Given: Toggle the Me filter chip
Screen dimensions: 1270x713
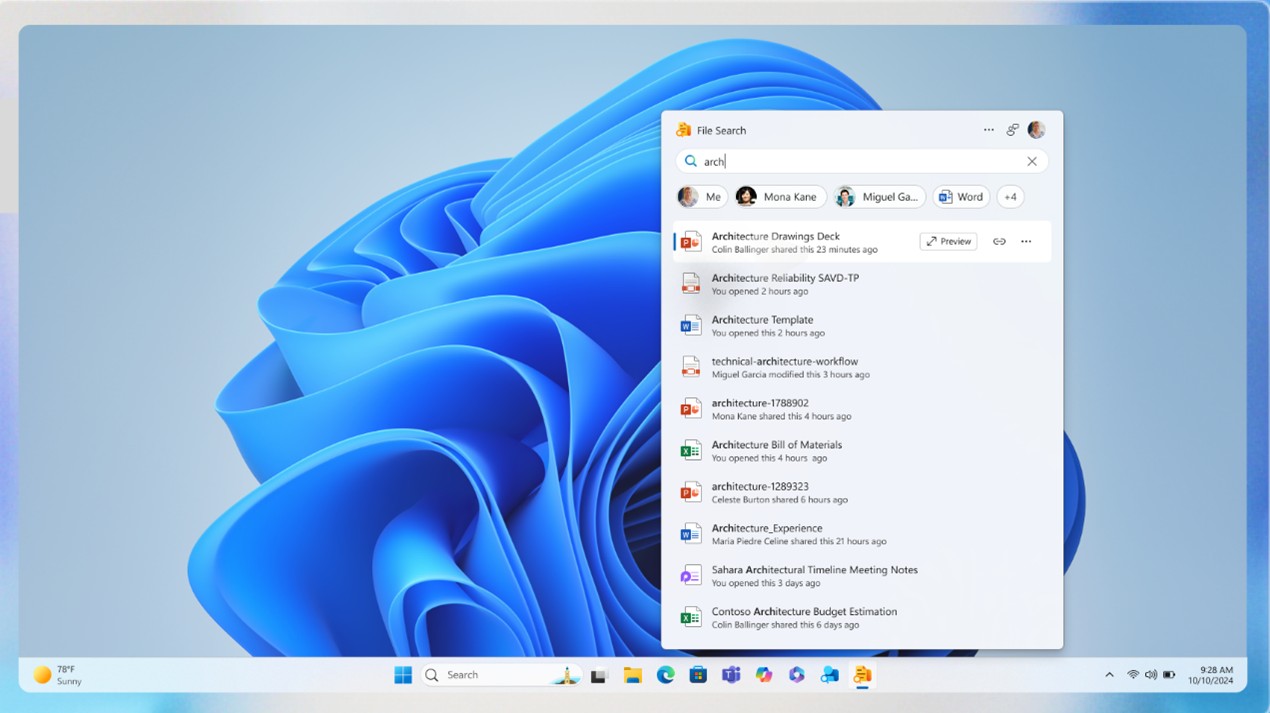Looking at the screenshot, I should (x=701, y=197).
